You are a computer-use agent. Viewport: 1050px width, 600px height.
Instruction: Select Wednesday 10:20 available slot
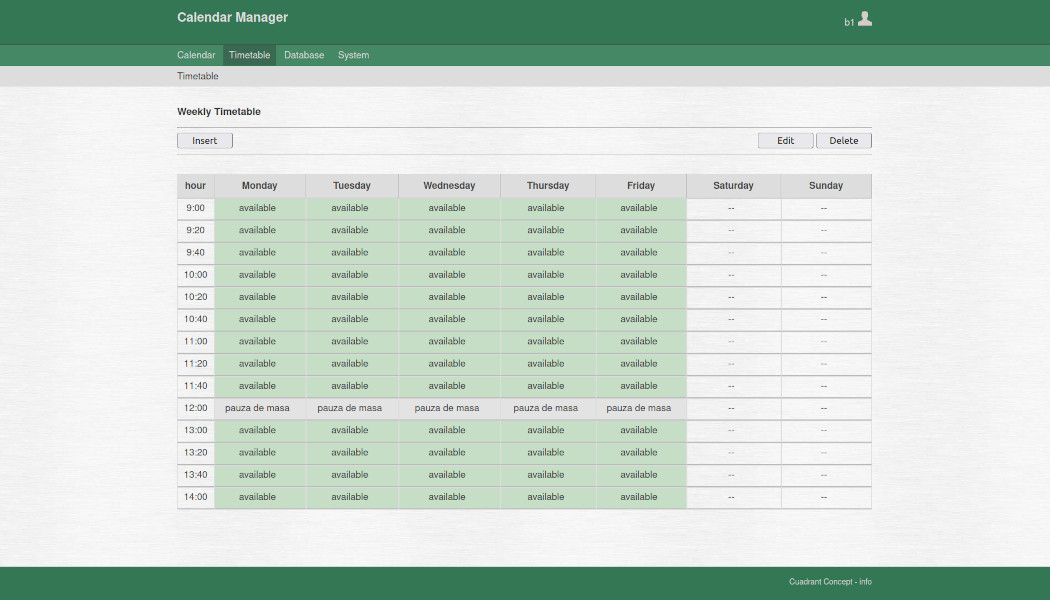[x=447, y=297]
